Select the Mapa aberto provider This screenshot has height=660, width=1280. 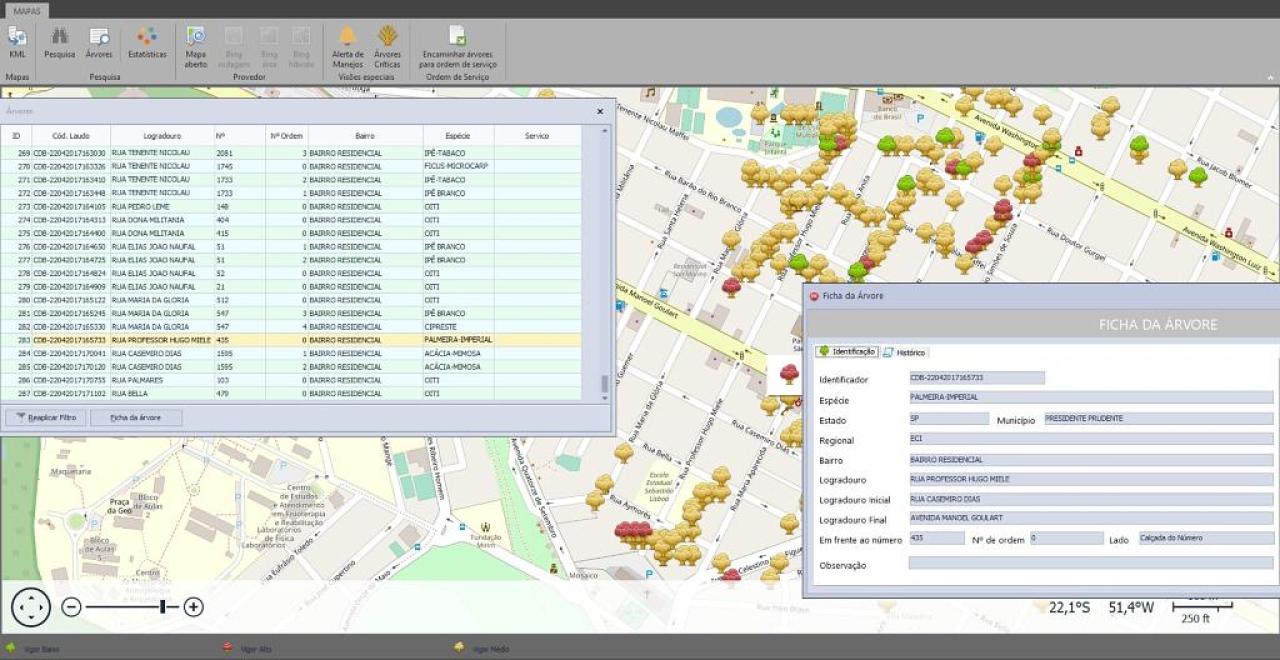(196, 47)
